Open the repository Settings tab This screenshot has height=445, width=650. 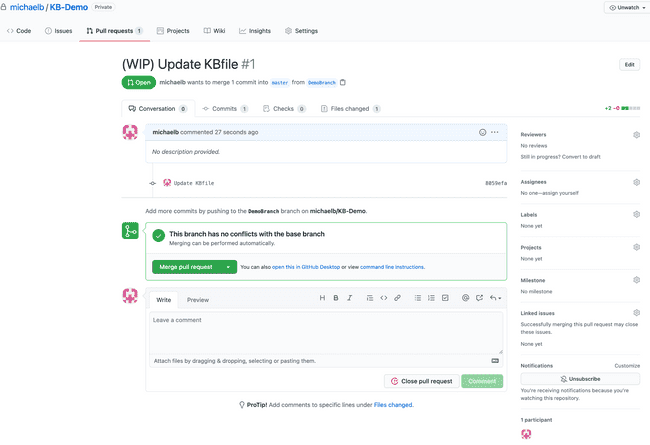[301, 31]
